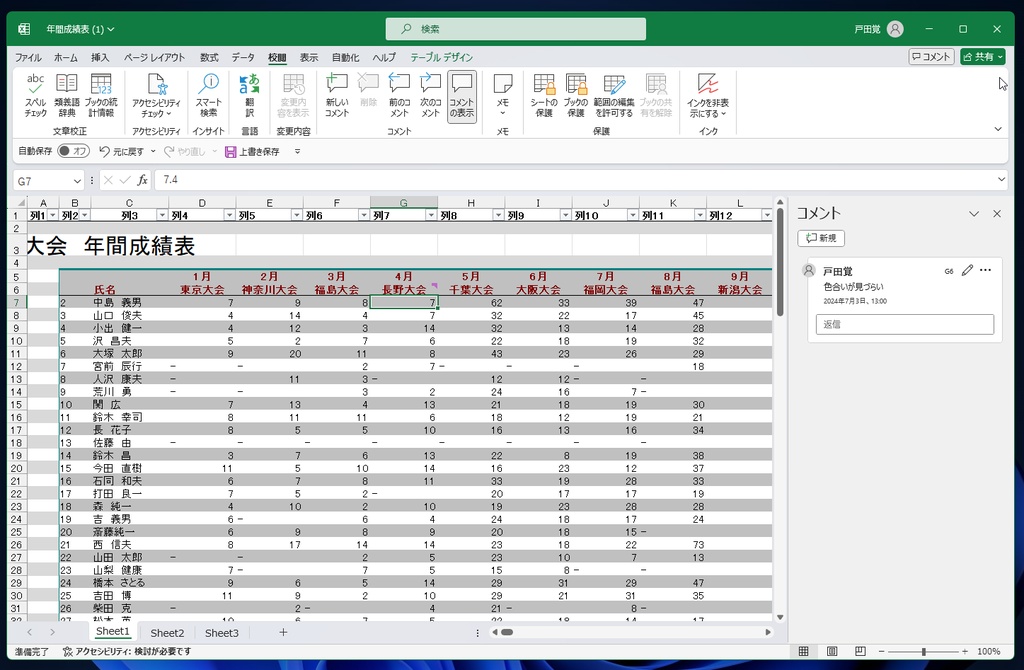
Task: Open more options on 戸田覚 comment
Action: [985, 270]
